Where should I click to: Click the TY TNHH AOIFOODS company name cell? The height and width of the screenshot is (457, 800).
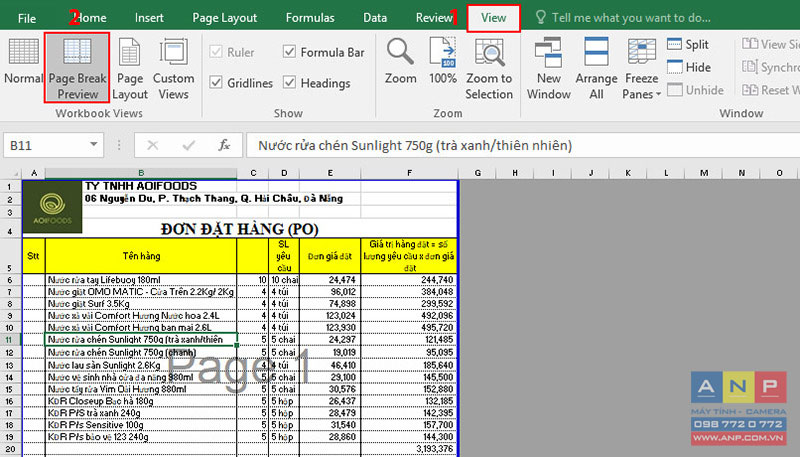click(141, 186)
